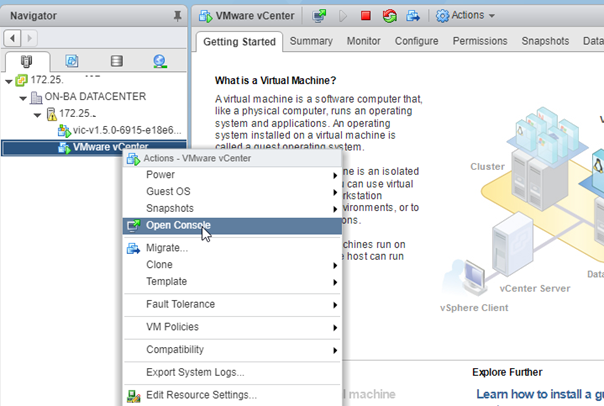
Task: Click the Actions toolbar button label
Action: 468,15
